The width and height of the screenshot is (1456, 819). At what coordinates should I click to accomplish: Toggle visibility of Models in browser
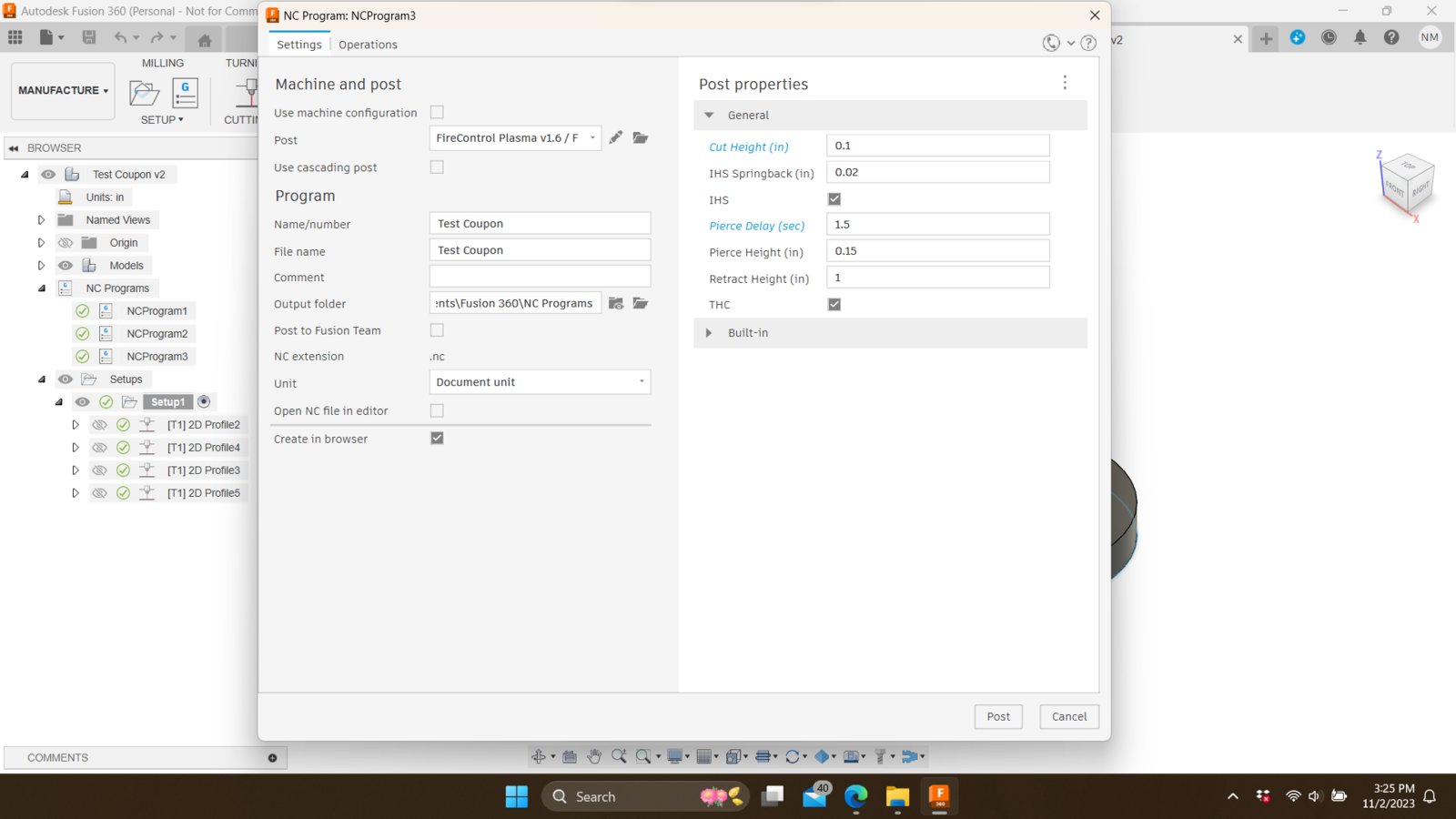[66, 265]
